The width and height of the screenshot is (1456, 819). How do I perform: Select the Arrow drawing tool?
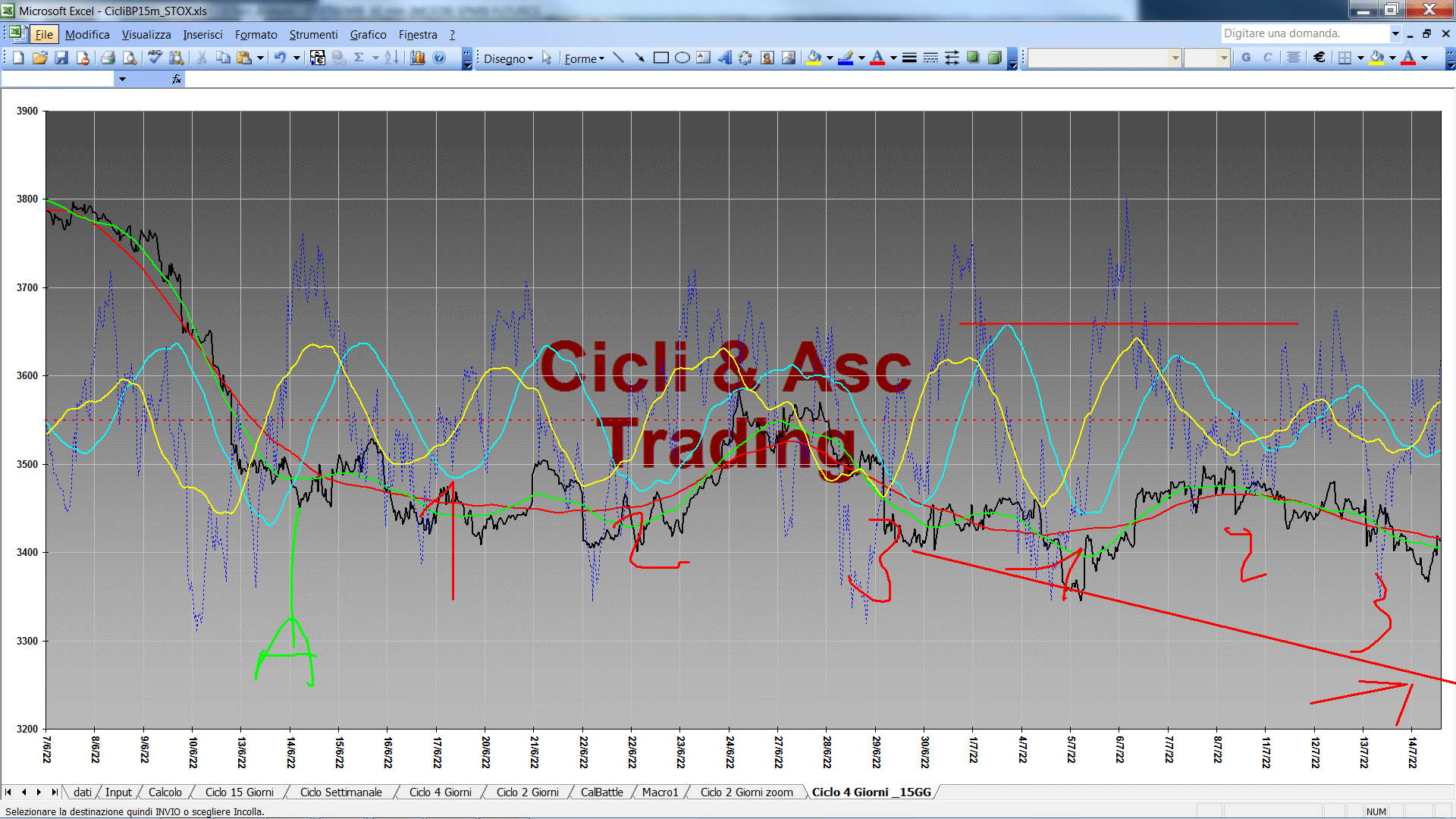pyautogui.click(x=639, y=58)
